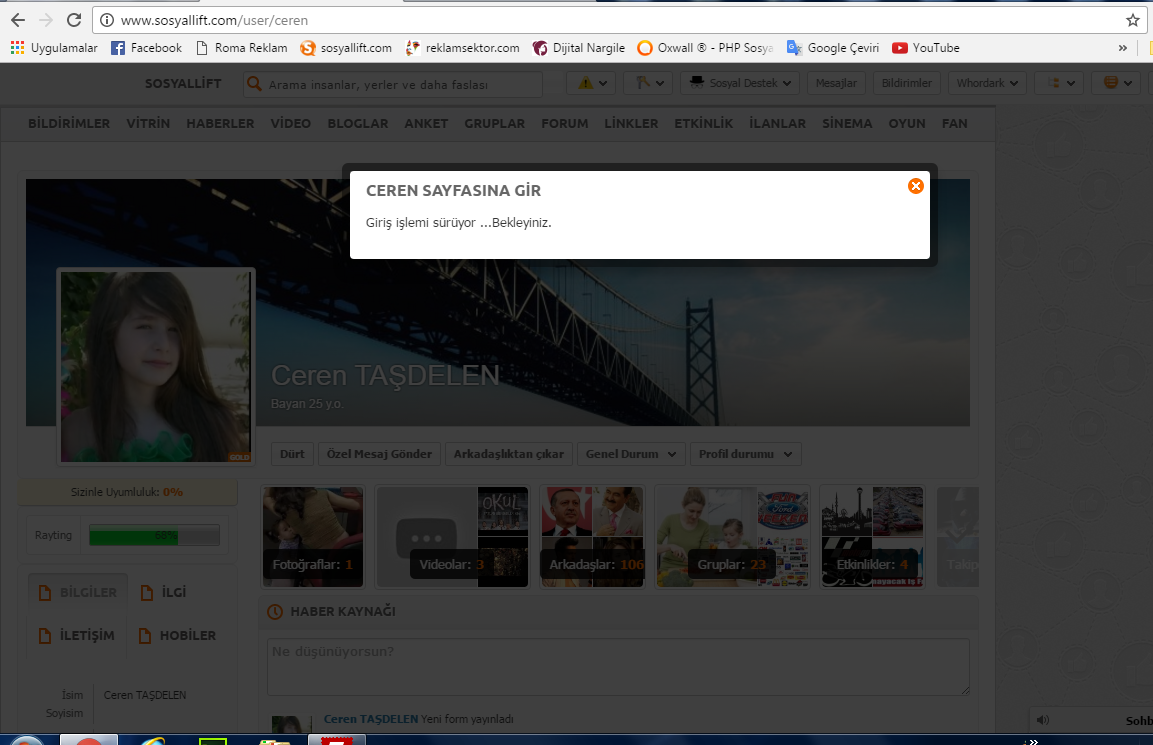Viewport: 1153px width, 745px height.
Task: Expand the Whordark user menu
Action: point(987,83)
